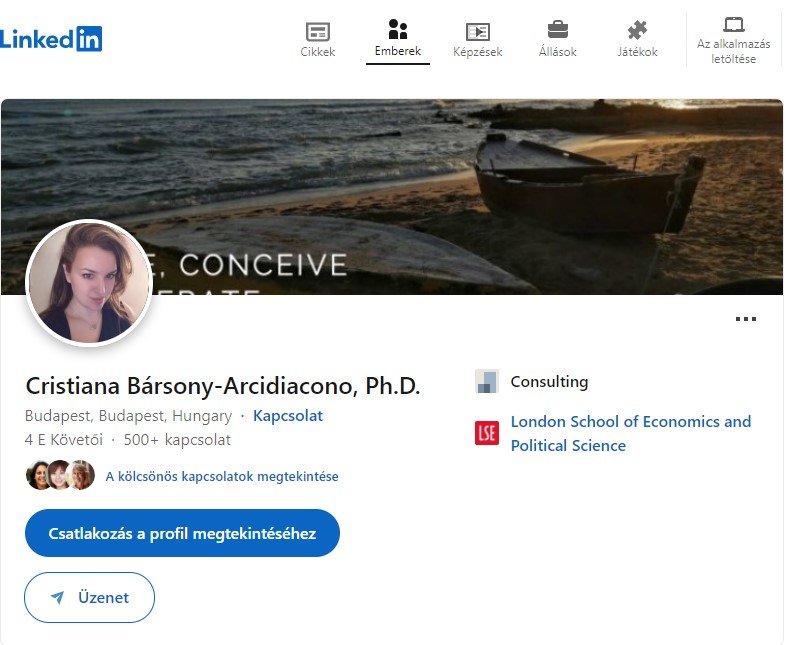View the round profile photo

[x=89, y=282]
